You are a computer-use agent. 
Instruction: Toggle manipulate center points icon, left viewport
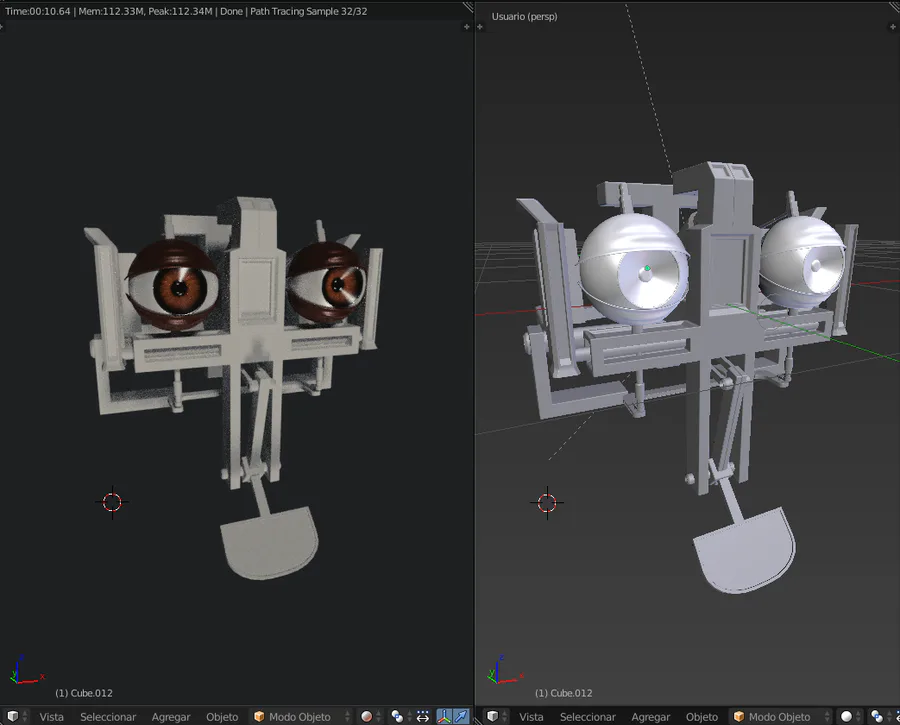(x=423, y=716)
